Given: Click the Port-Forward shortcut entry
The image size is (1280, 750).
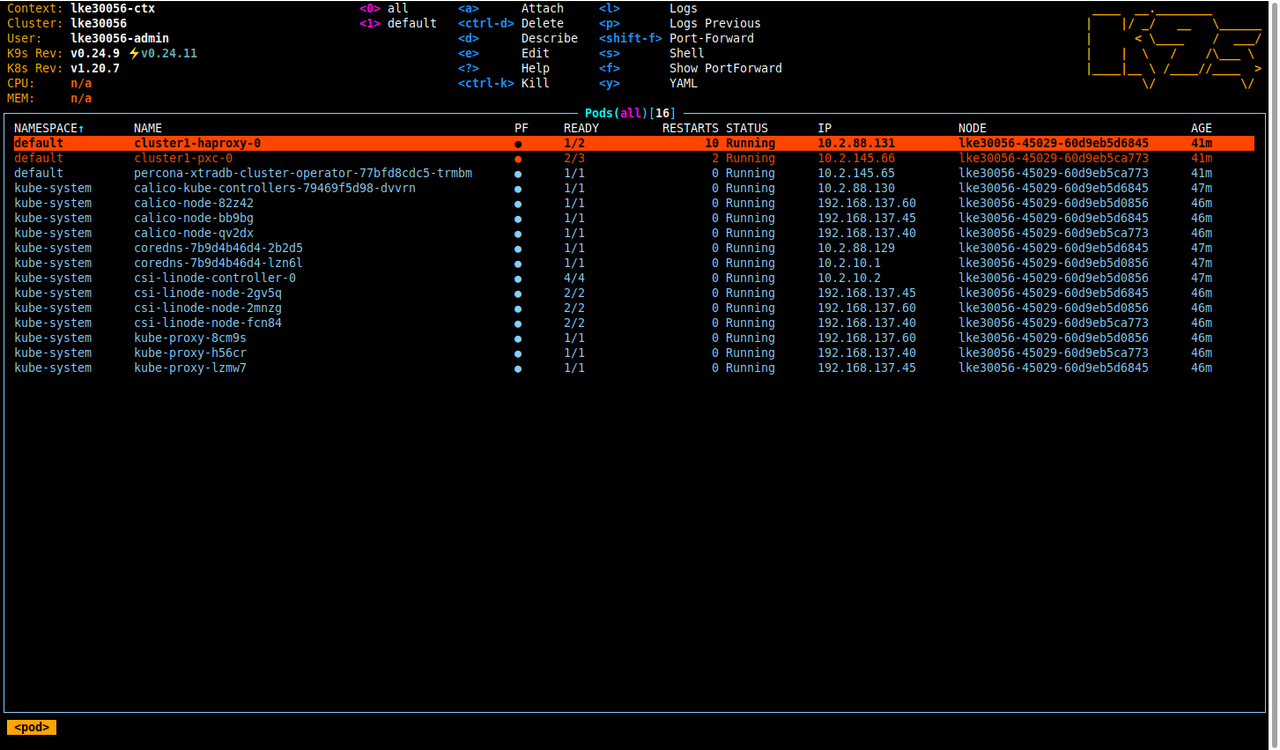Looking at the screenshot, I should [677, 38].
